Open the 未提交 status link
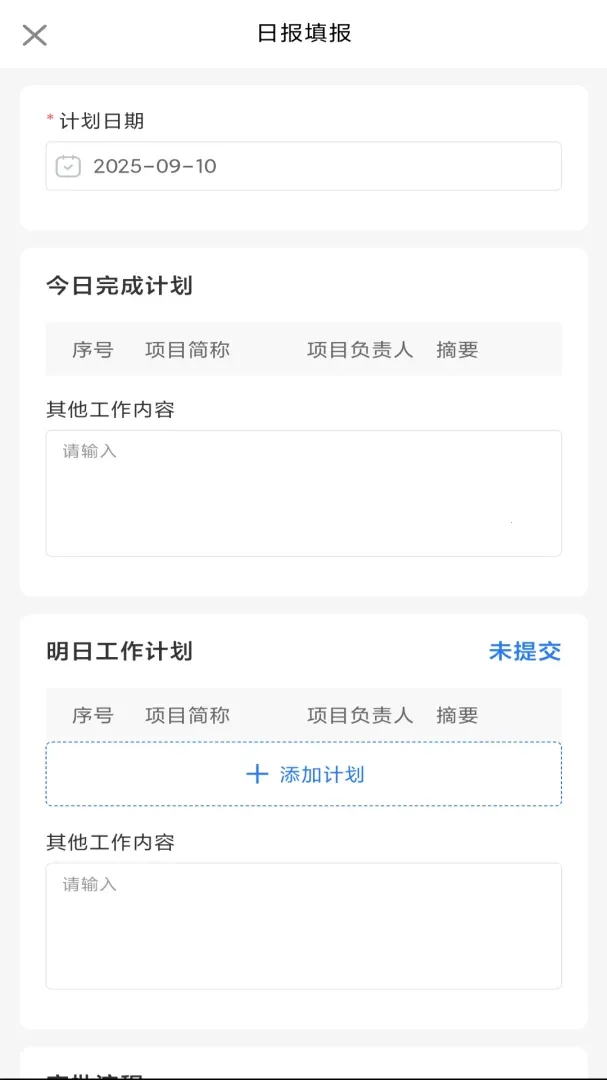 tap(525, 651)
